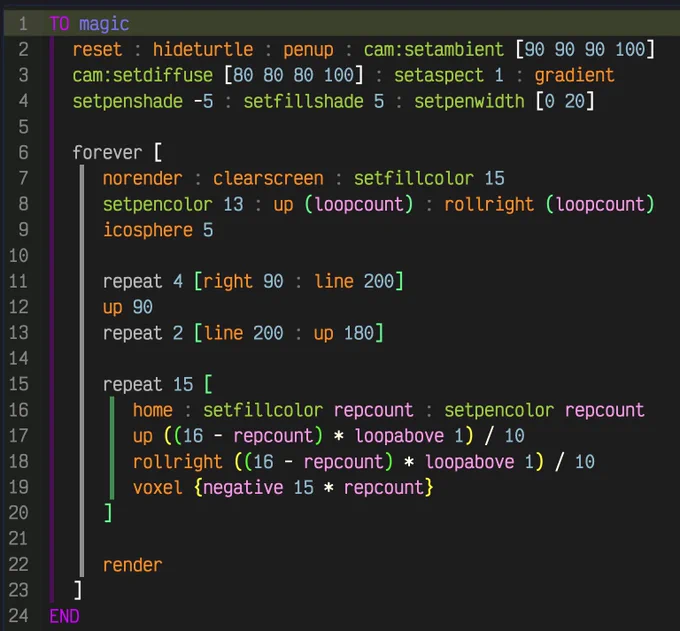The image size is (680, 631).
Task: Click 'up 180' on line 13
Action: (x=343, y=334)
